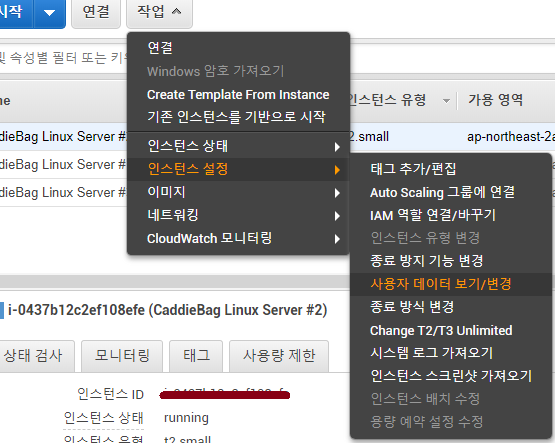Image resolution: width=555 pixels, height=443 pixels.
Task: Switch to the 모니터링 tab
Action: point(122,356)
